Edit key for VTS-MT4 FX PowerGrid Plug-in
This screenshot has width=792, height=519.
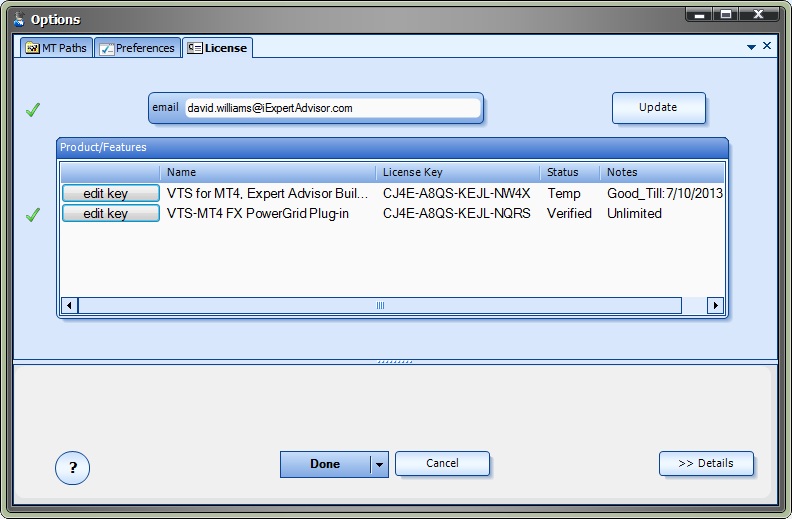click(x=111, y=214)
